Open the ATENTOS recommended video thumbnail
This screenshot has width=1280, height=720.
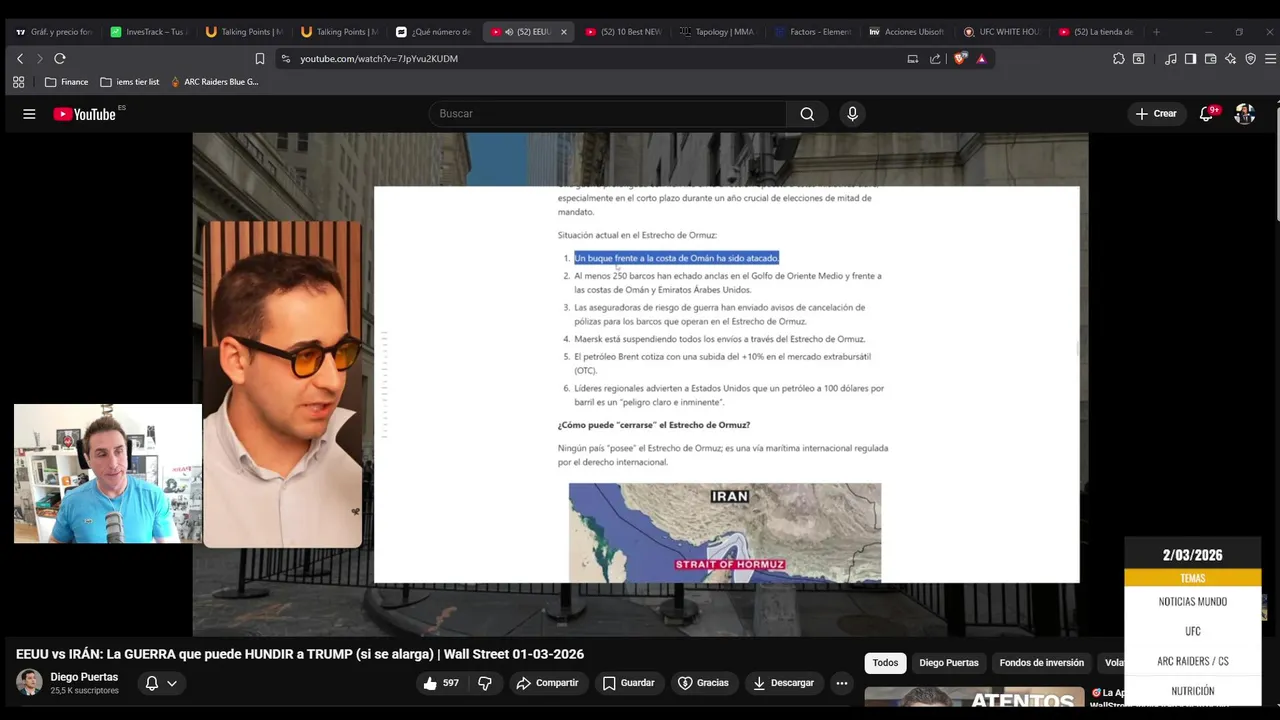(x=975, y=698)
